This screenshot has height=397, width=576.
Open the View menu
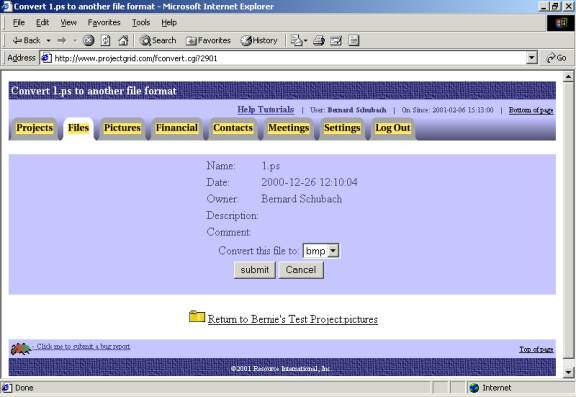point(69,23)
